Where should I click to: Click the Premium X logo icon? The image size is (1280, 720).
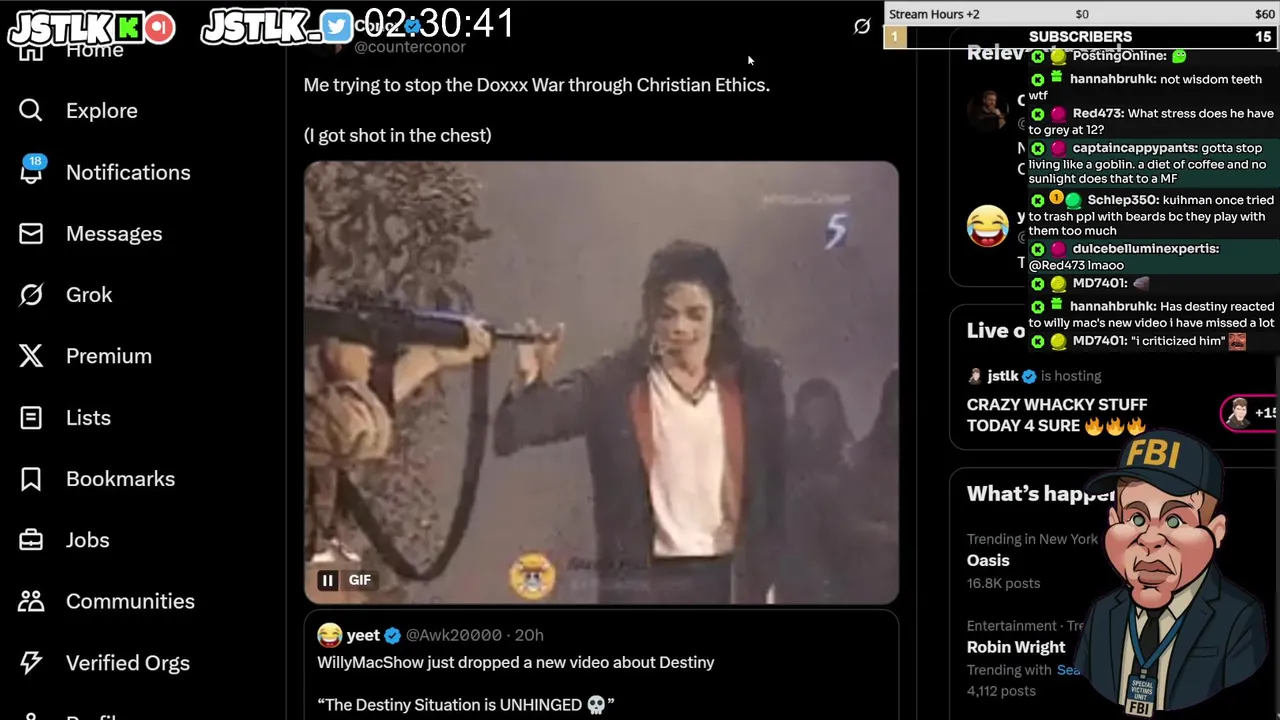[31, 355]
